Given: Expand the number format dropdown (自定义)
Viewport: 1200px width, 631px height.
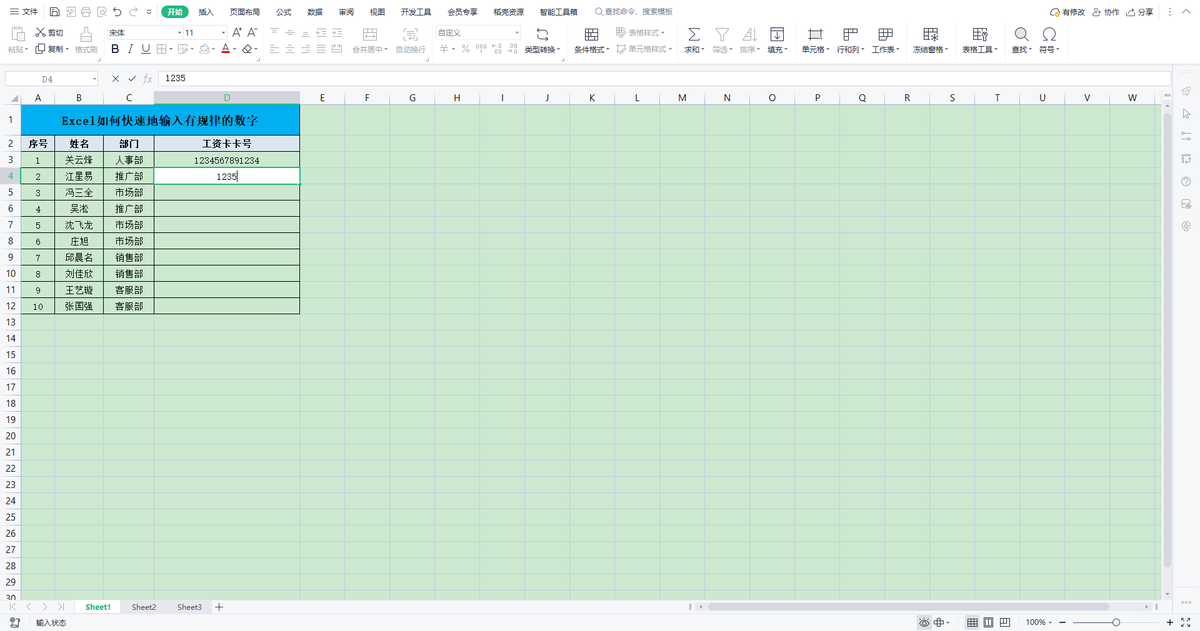Looking at the screenshot, I should pyautogui.click(x=517, y=33).
